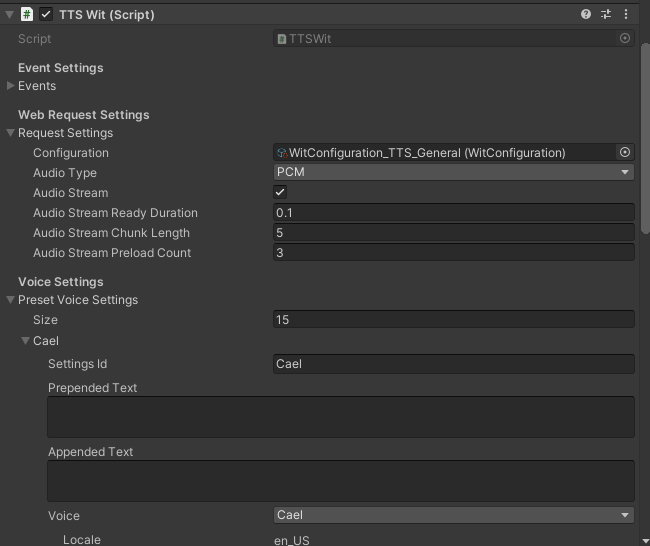Collapse the Request Settings foldout

click(11, 133)
